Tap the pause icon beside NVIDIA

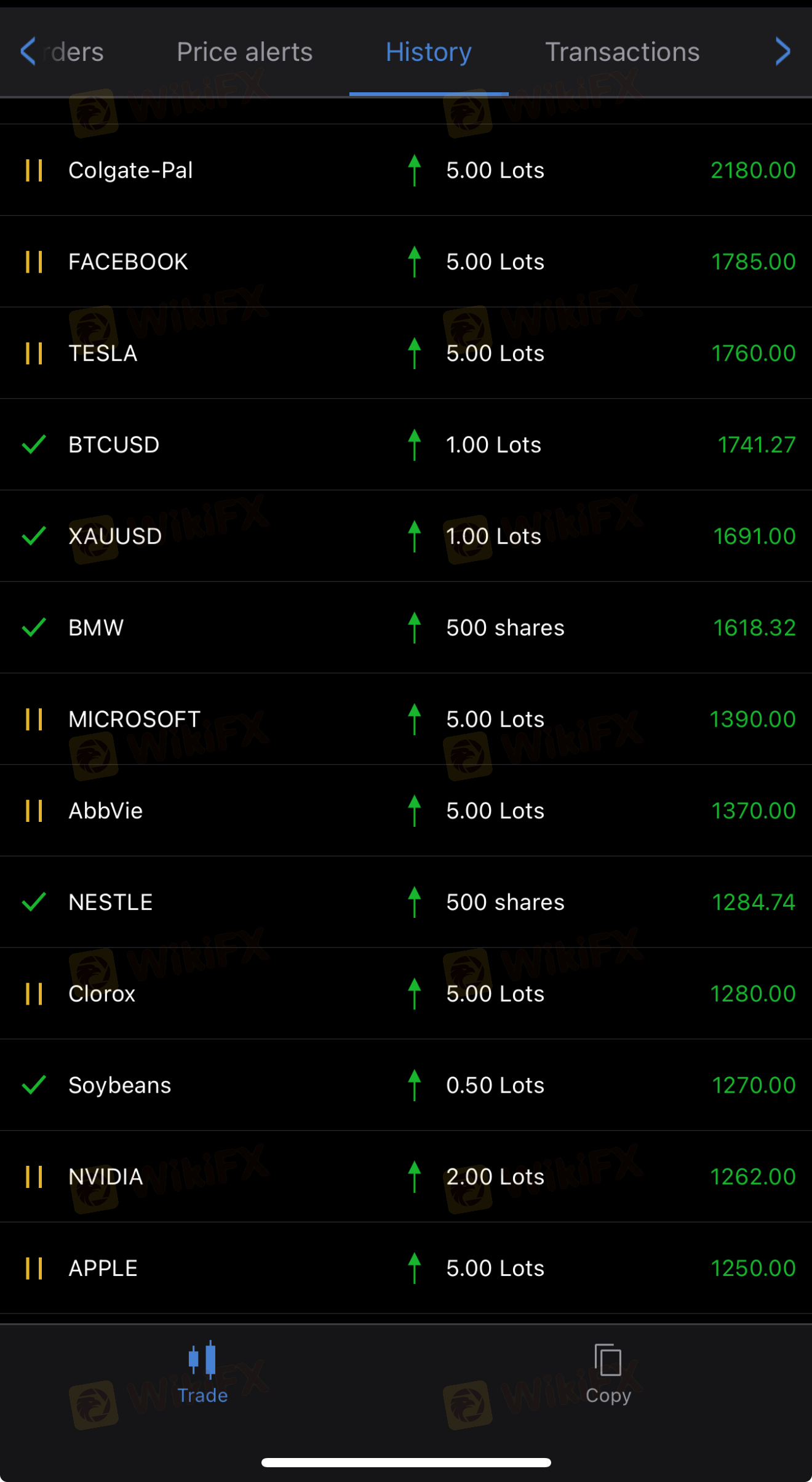click(x=34, y=1176)
